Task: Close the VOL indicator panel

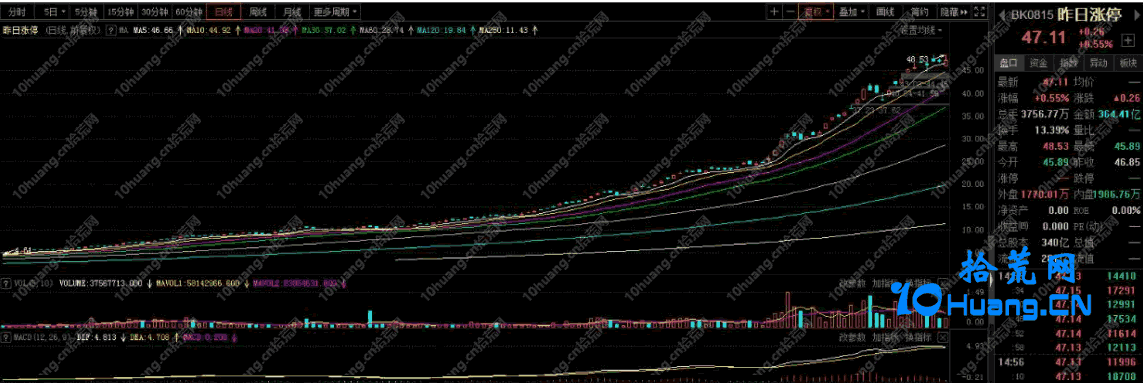Action: coord(943,284)
